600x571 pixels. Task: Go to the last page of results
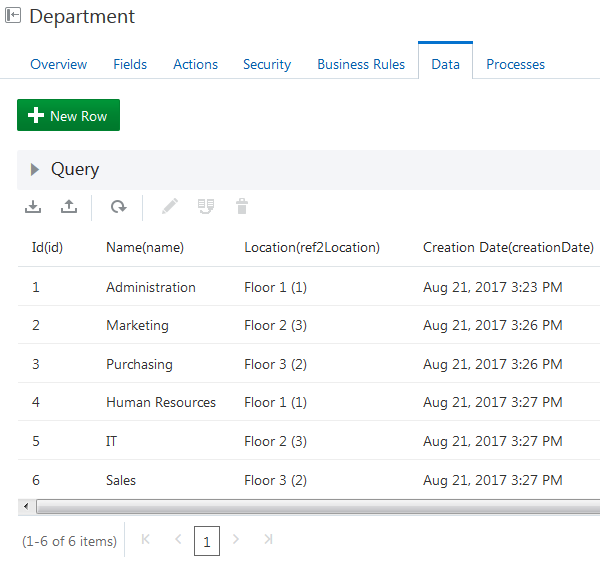click(x=268, y=540)
